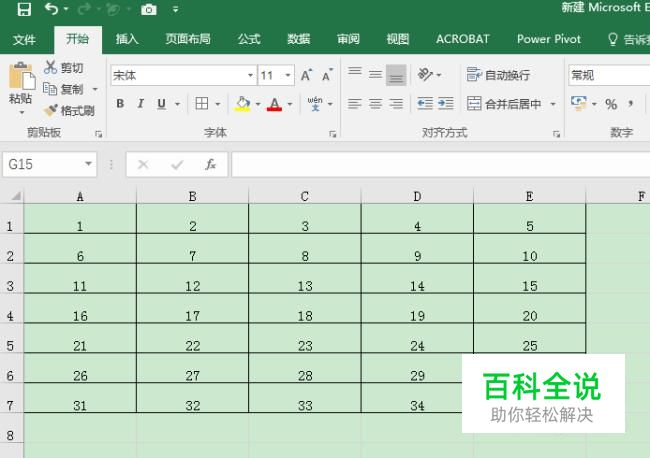Screen dimensions: 650x458
Task: Click the formula confirm checkmark icon
Action: [177, 165]
